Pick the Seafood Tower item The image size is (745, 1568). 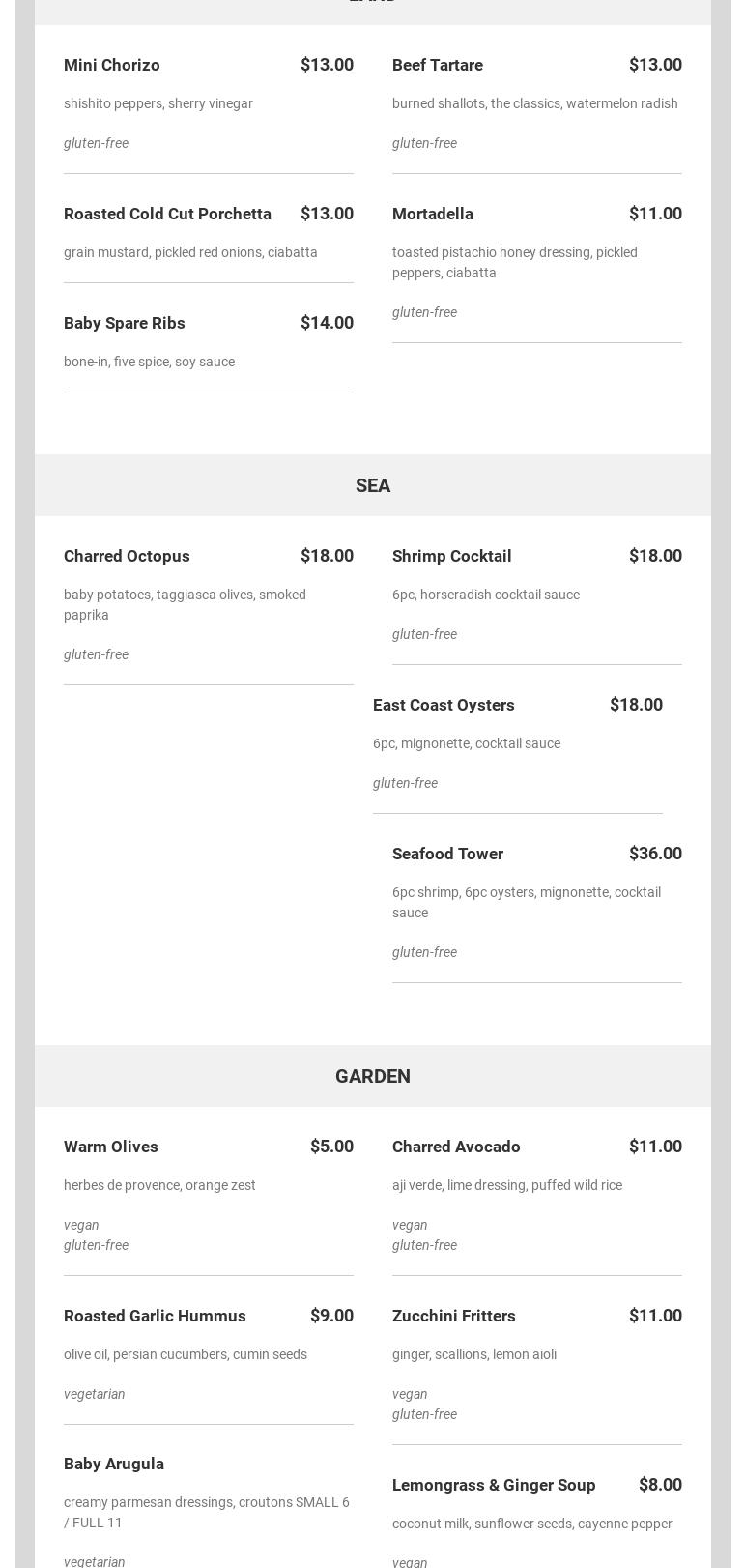[x=447, y=854]
